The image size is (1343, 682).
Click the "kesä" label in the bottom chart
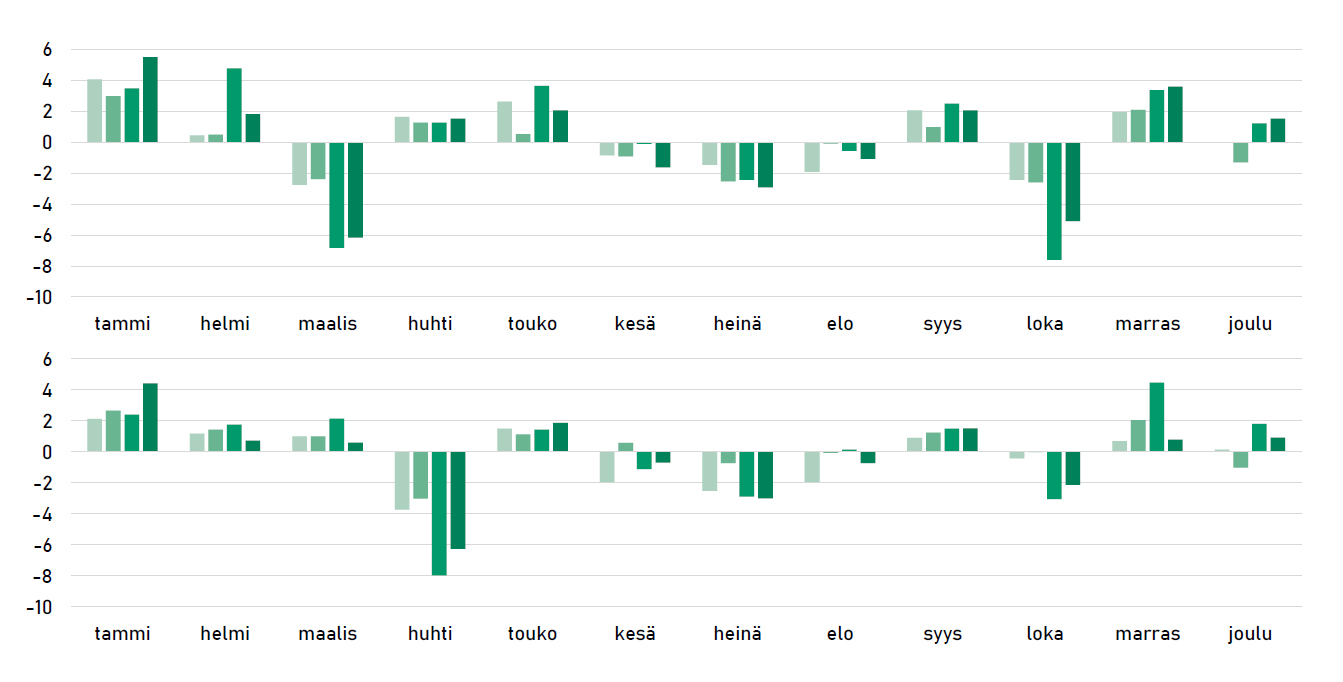(x=635, y=634)
